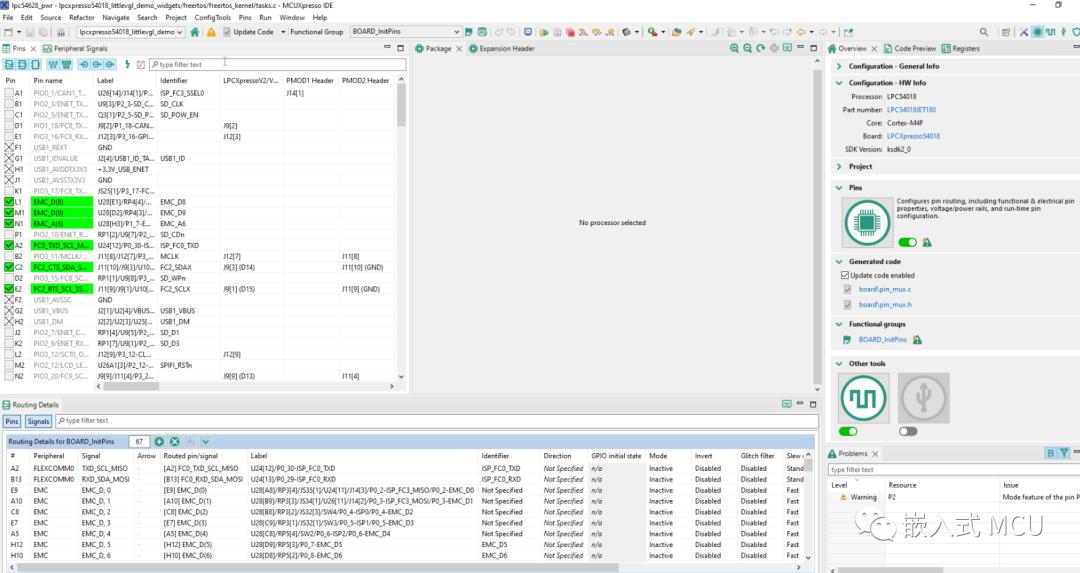Toggle the Pins tool enable switch

pos(908,242)
